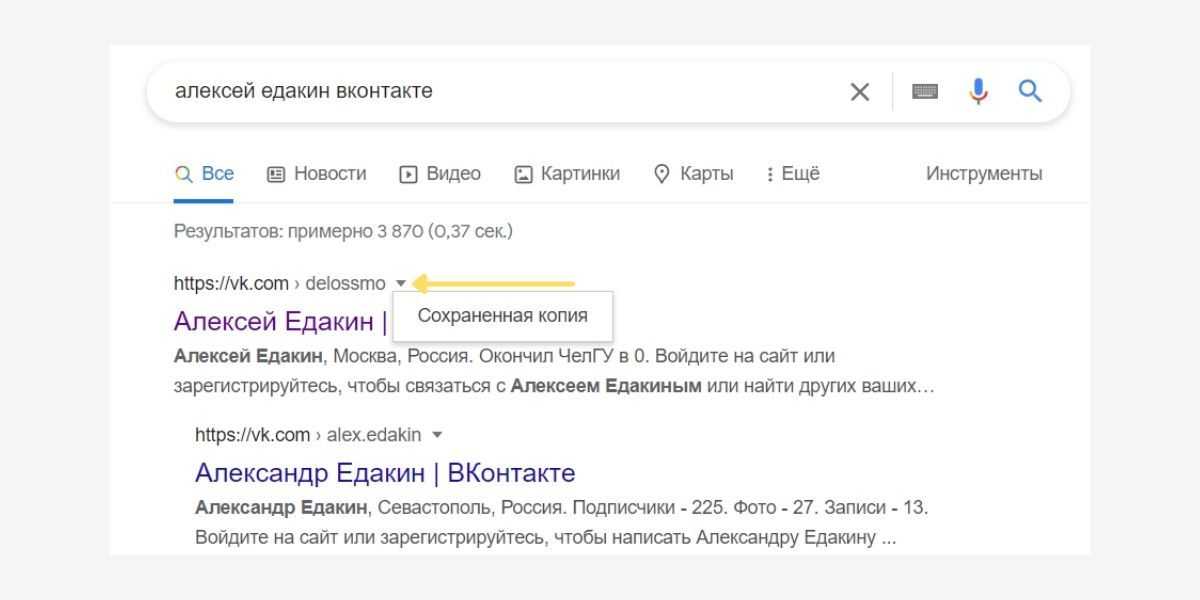Click the 'https://vk.com › alex.edakin' URL breadcrumb
This screenshot has width=1200, height=600.
308,435
